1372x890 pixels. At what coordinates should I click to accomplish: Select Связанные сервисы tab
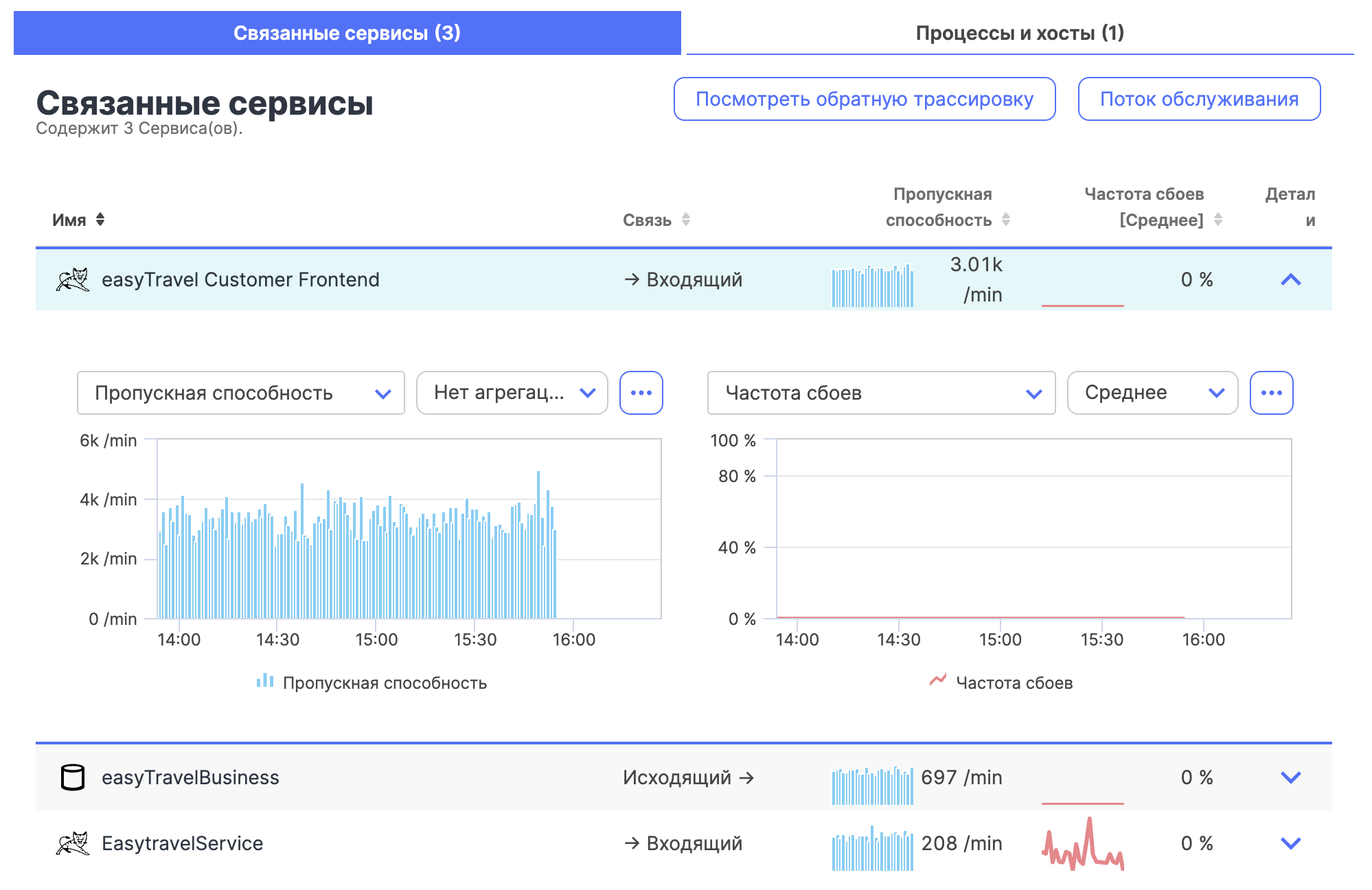pos(347,33)
